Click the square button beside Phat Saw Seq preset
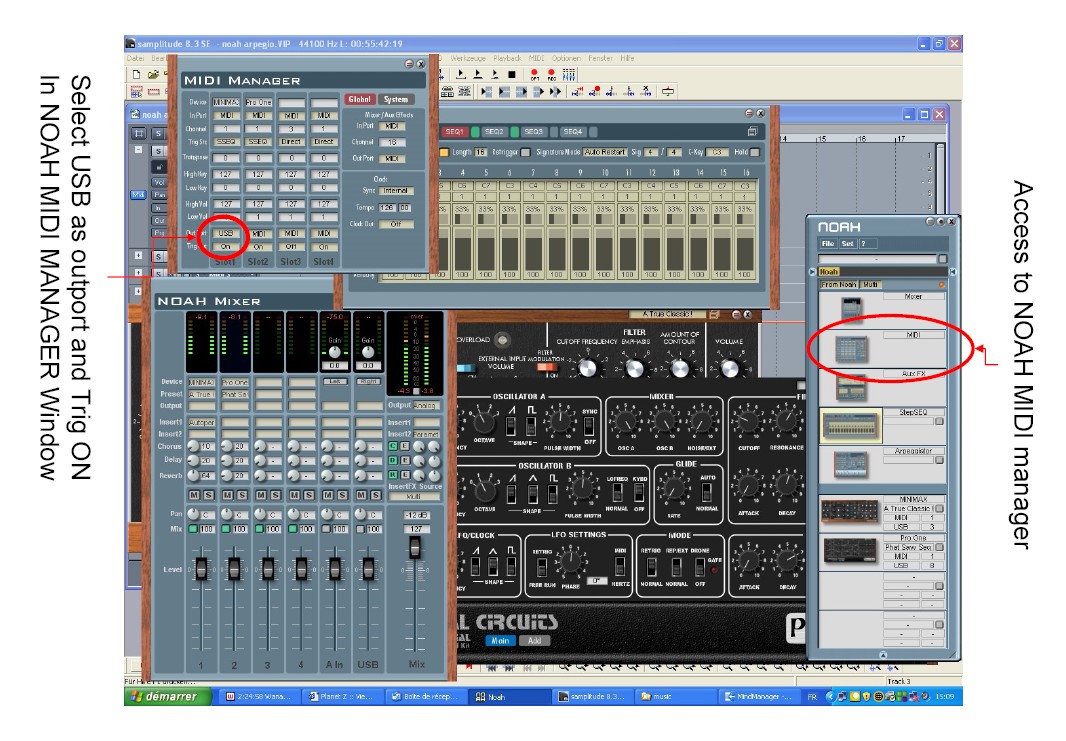 coord(939,547)
